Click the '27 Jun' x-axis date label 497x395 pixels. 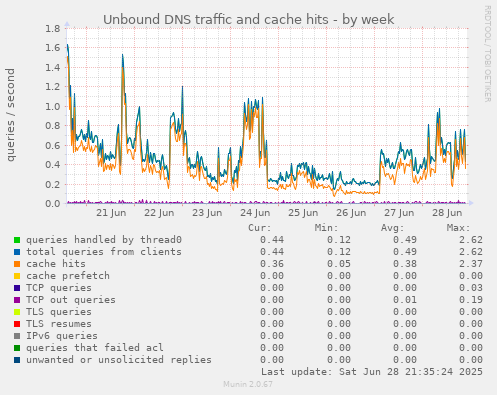pos(399,213)
